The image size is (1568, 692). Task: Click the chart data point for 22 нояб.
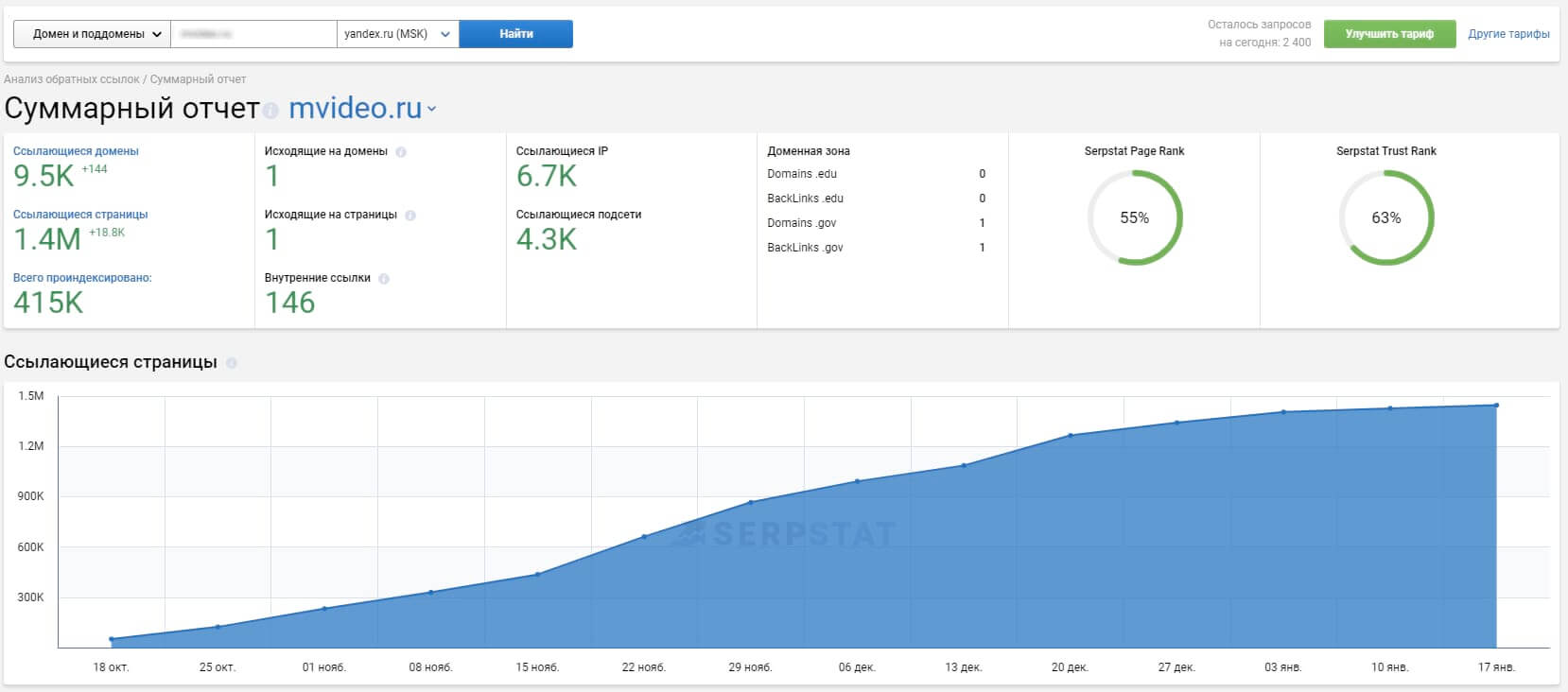tap(644, 536)
